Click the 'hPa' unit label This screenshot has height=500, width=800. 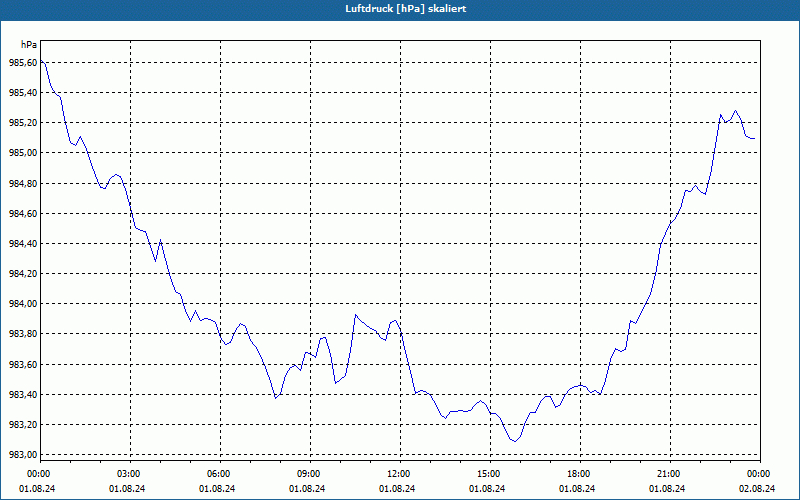click(29, 44)
